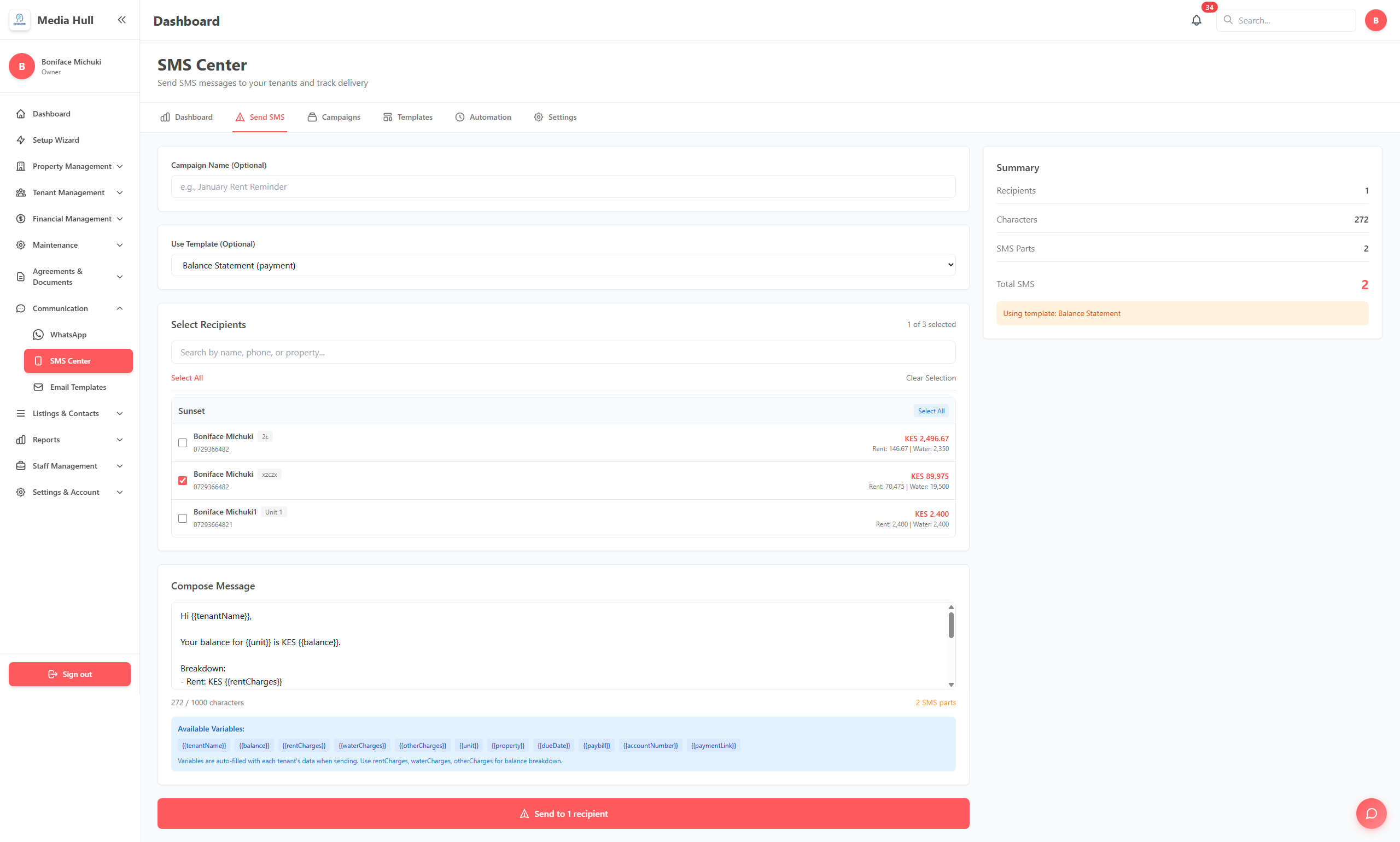This screenshot has width=1400, height=842.
Task: Open WhatsApp from sidebar
Action: coord(68,335)
